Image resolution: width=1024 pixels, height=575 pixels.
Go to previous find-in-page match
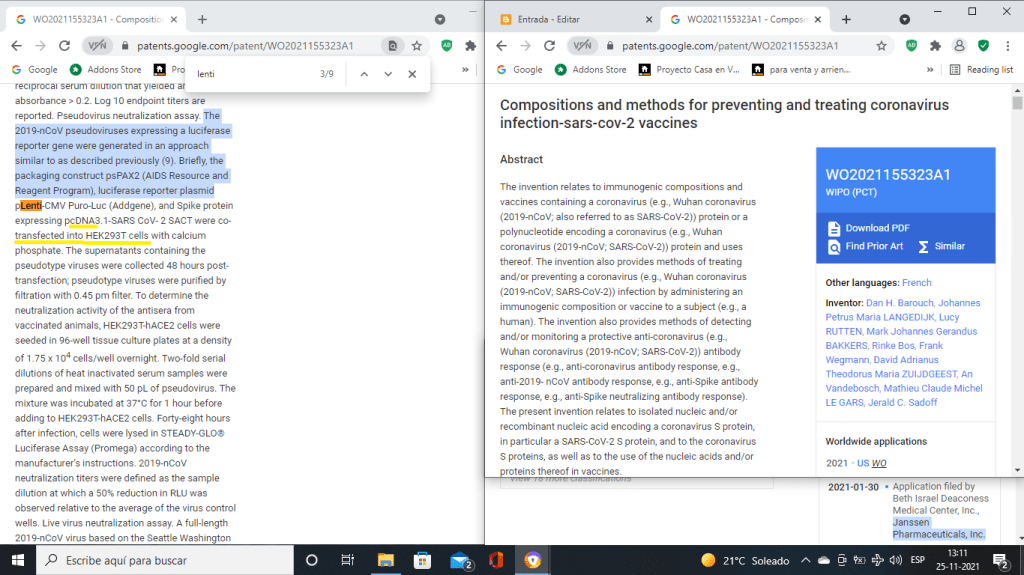[364, 74]
